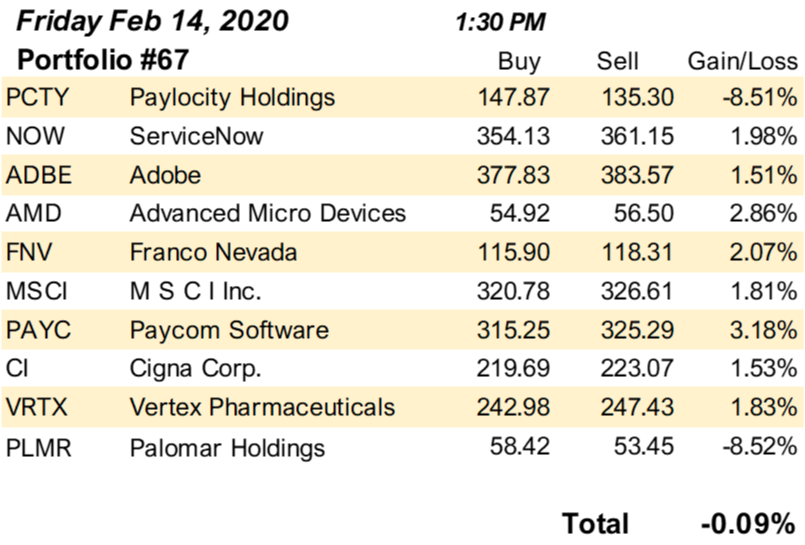The width and height of the screenshot is (805, 545).
Task: Click the VRTX ticker symbol
Action: pyautogui.click(x=37, y=407)
